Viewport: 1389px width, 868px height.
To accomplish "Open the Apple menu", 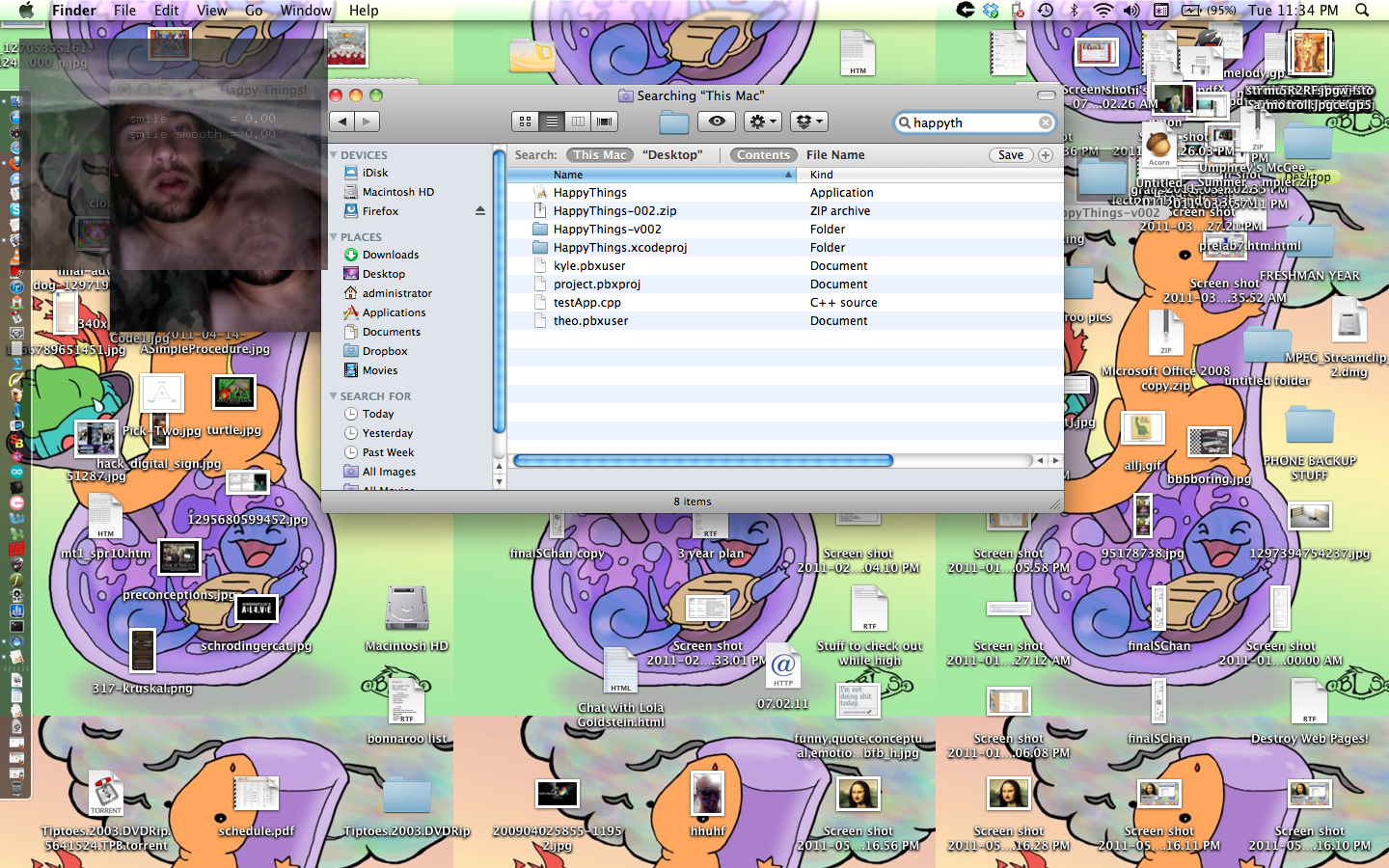I will [26, 10].
